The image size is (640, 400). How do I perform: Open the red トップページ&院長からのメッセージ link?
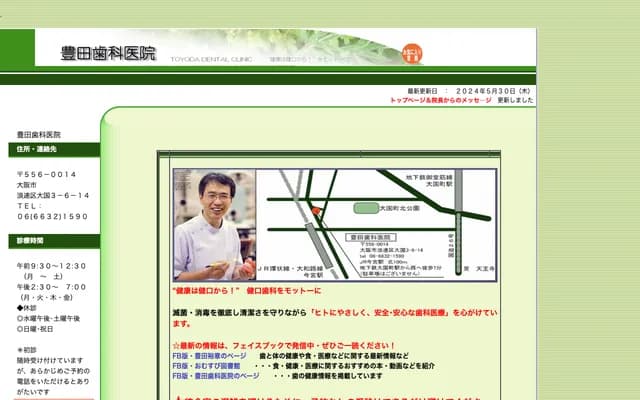point(441,100)
